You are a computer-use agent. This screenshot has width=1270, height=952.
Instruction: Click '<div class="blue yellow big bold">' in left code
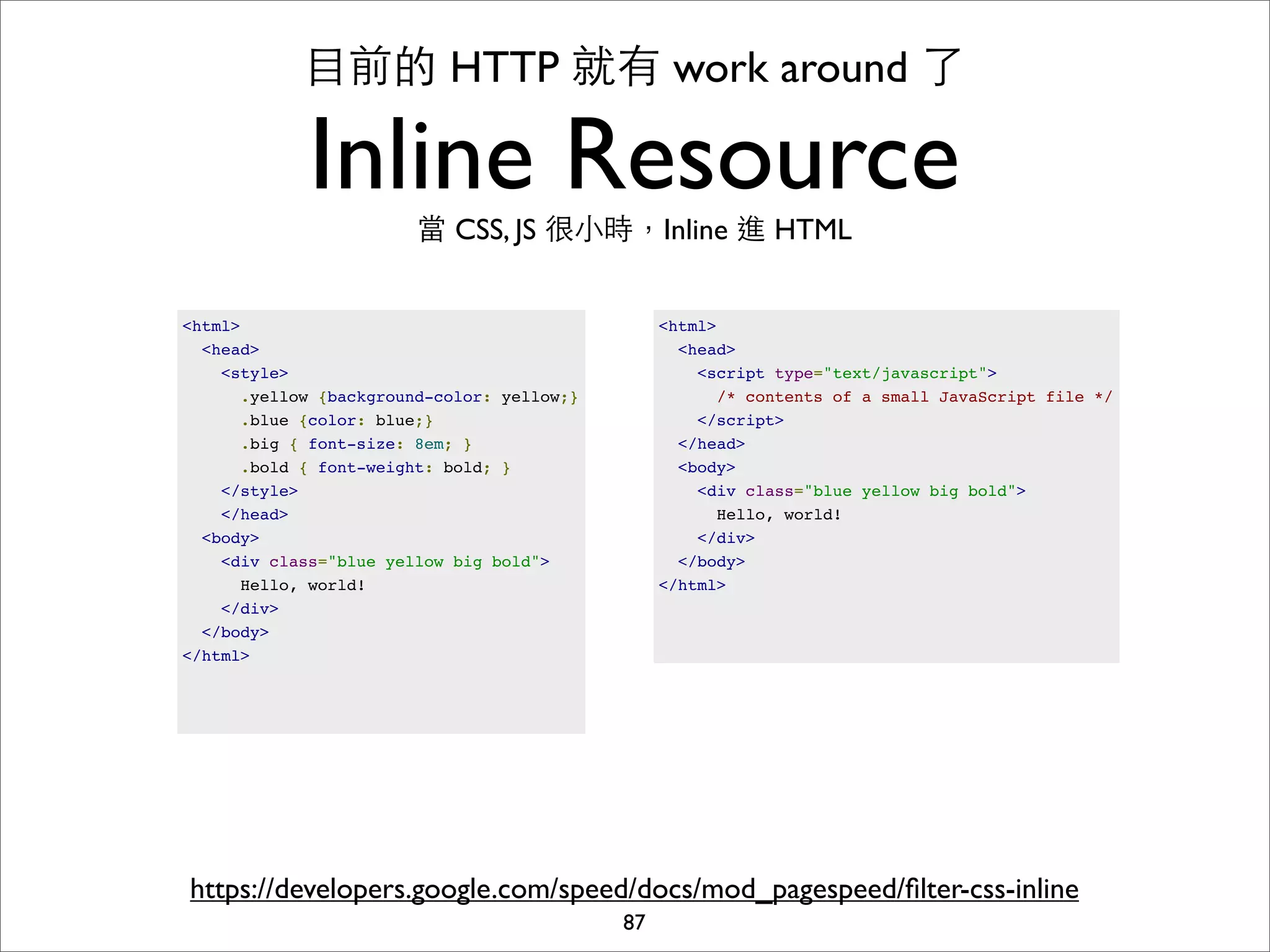(385, 562)
